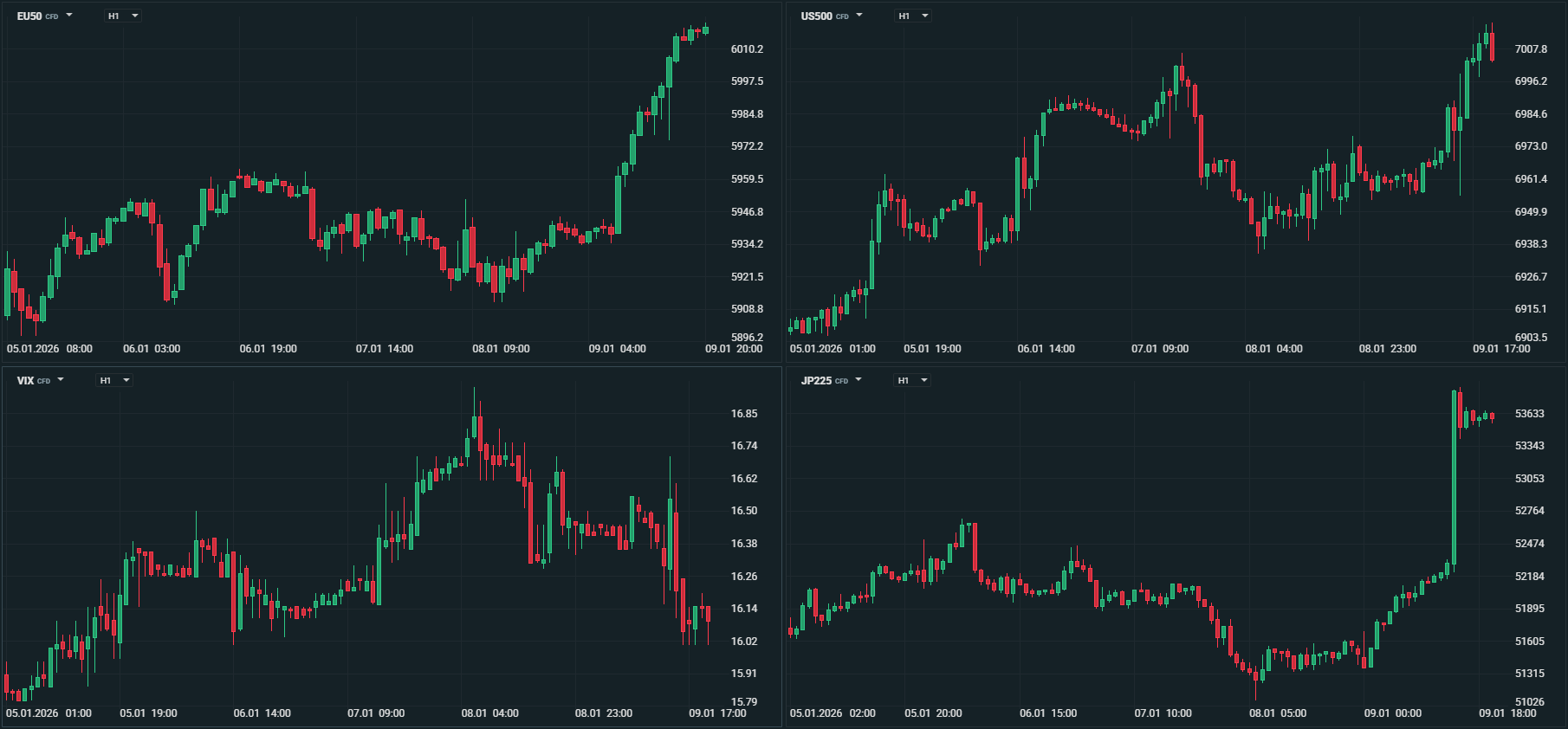Image resolution: width=1568 pixels, height=729 pixels.
Task: Click the 53633 price label on JP225 axis
Action: (1529, 414)
